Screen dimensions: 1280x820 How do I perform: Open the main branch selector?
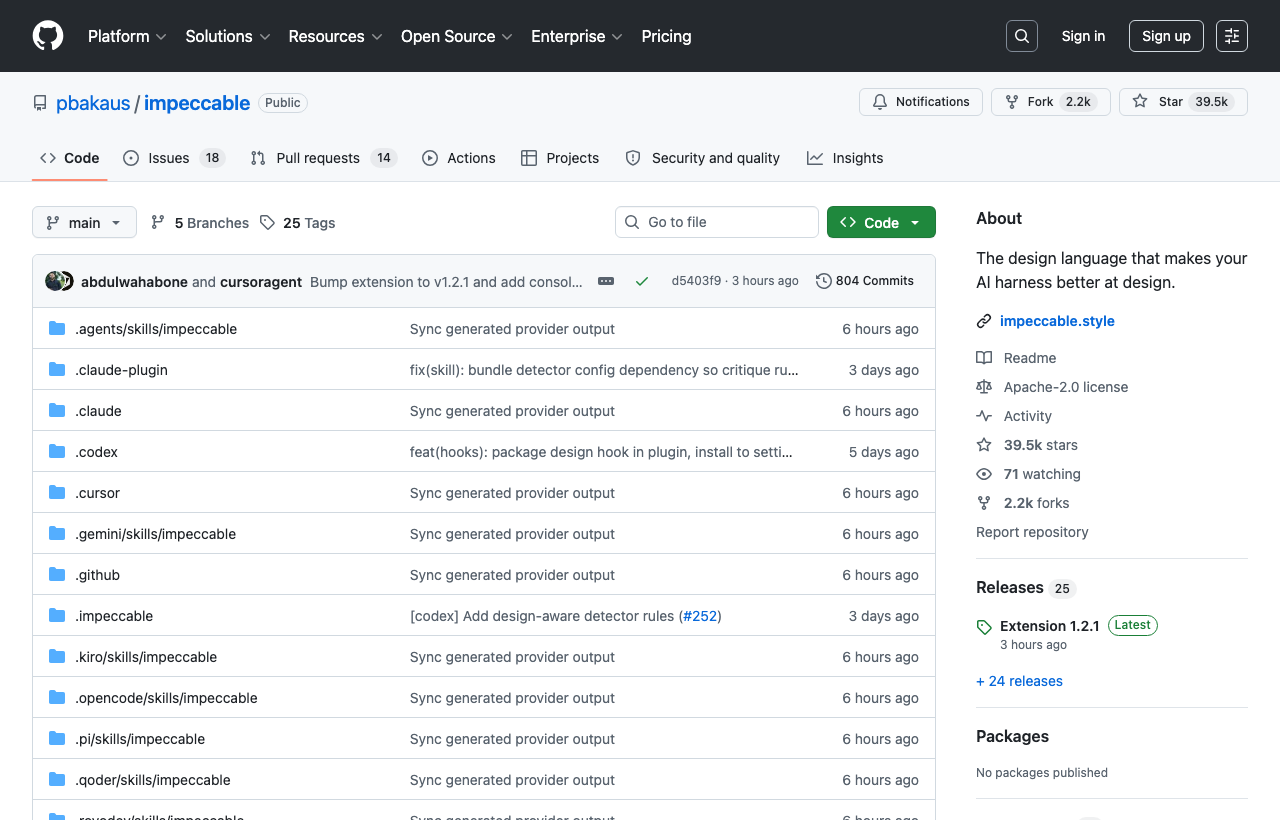click(x=84, y=222)
